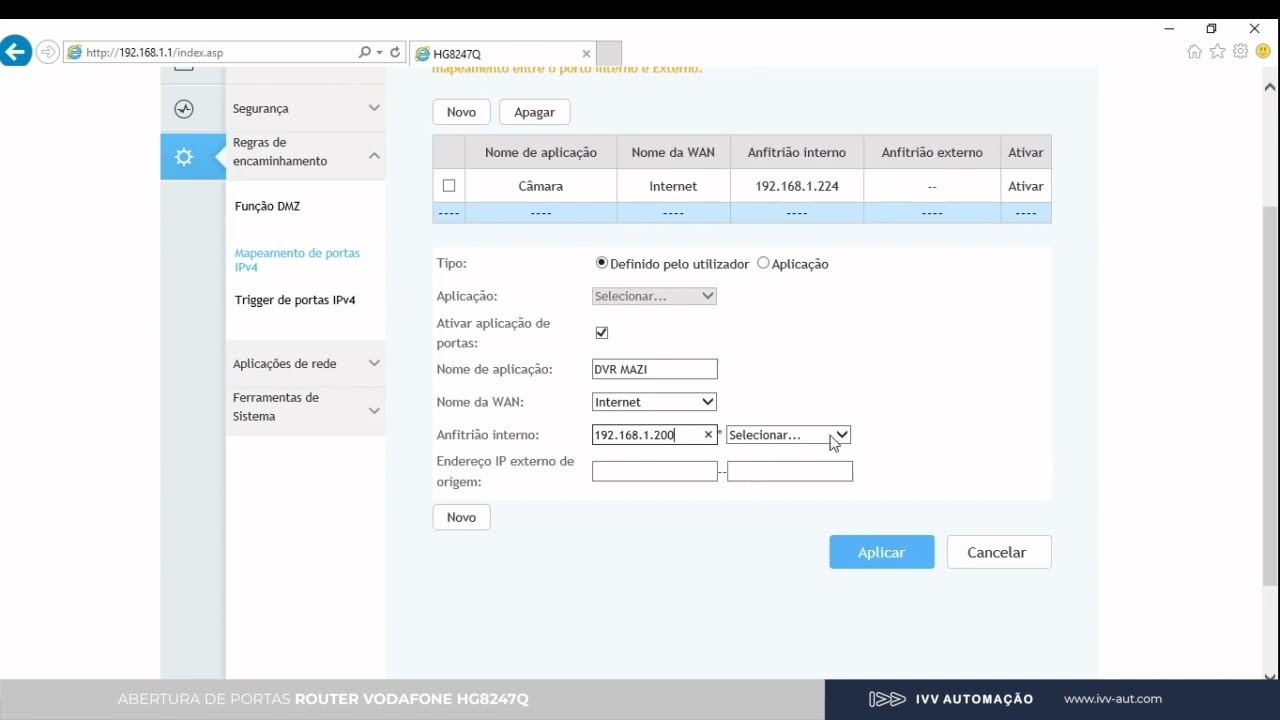Image resolution: width=1280 pixels, height=720 pixels.
Task: Expand the Aplicações de rede section
Action: [305, 364]
